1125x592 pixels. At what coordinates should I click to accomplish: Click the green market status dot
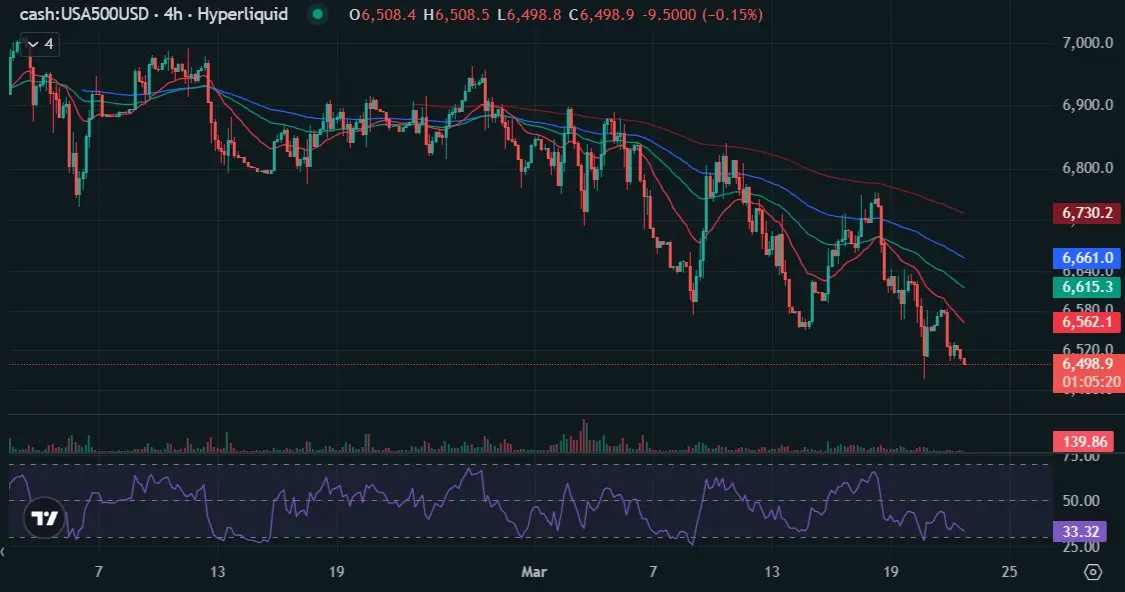(x=318, y=14)
